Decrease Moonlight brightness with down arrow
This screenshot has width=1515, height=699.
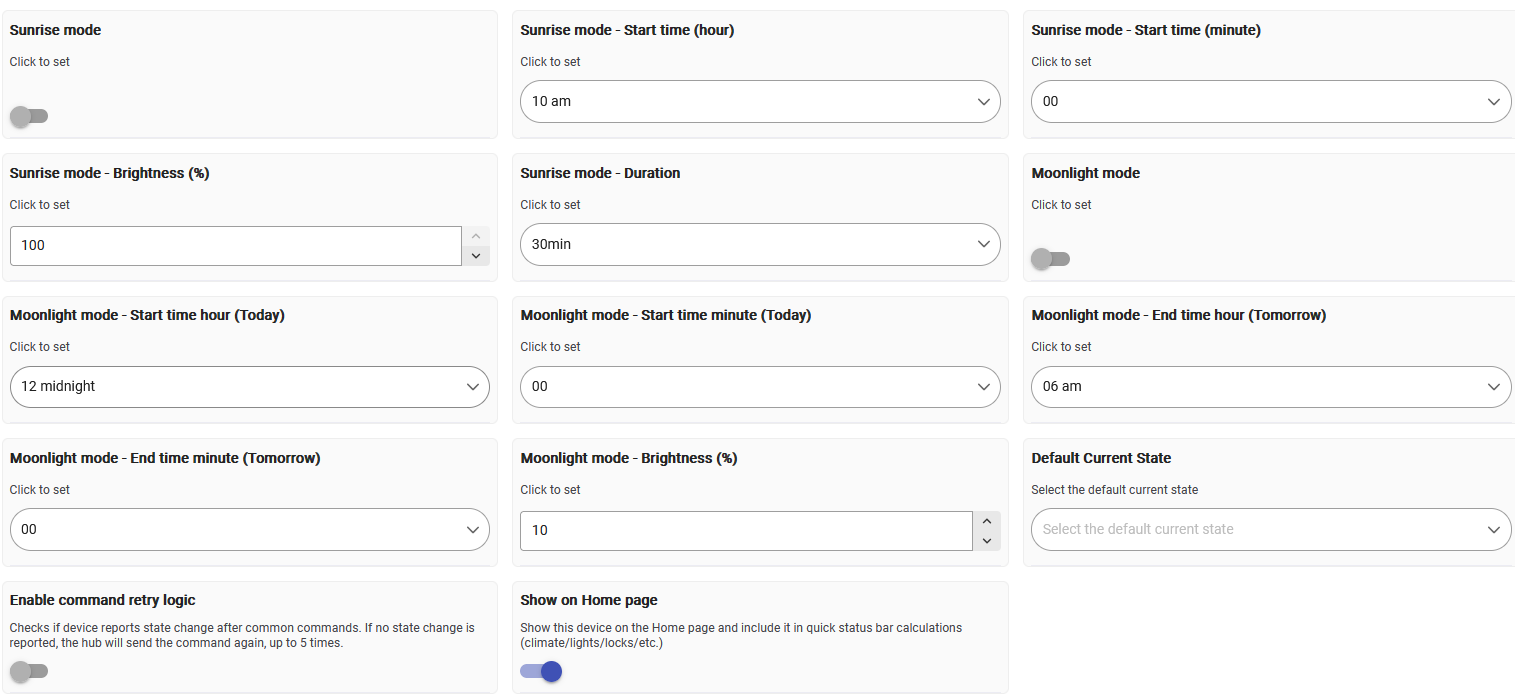click(986, 541)
